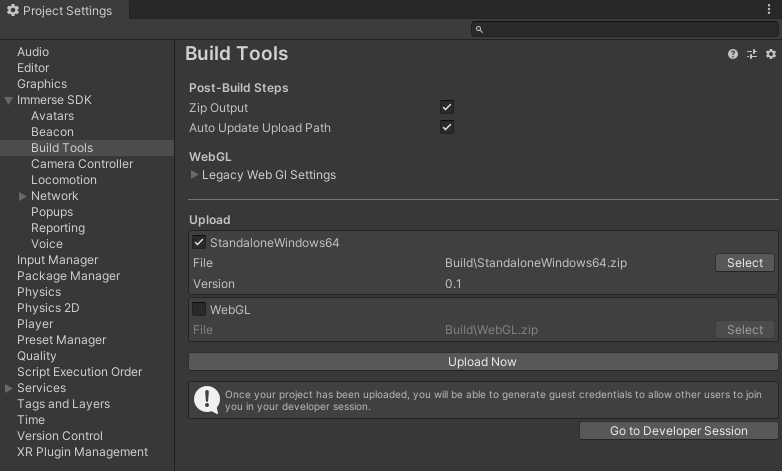The image size is (782, 471).
Task: Open Camera Controller settings
Action: [x=82, y=164]
